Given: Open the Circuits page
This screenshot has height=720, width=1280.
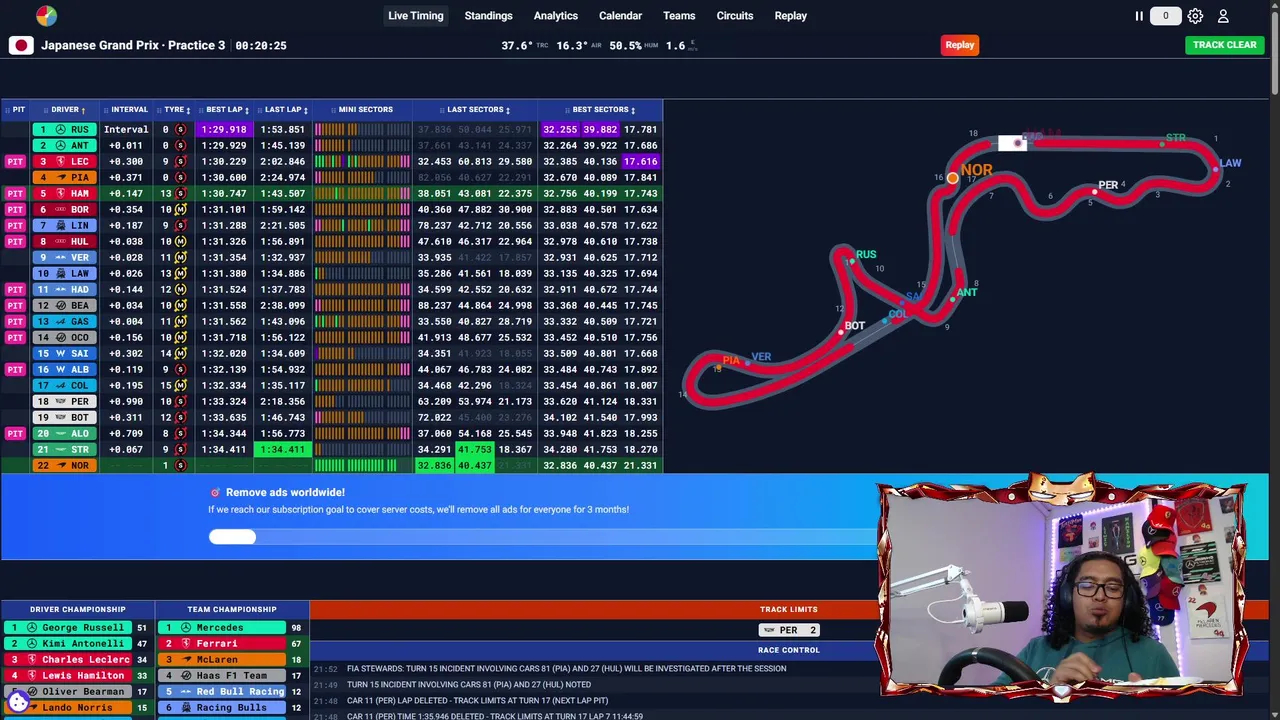Looking at the screenshot, I should click(735, 16).
